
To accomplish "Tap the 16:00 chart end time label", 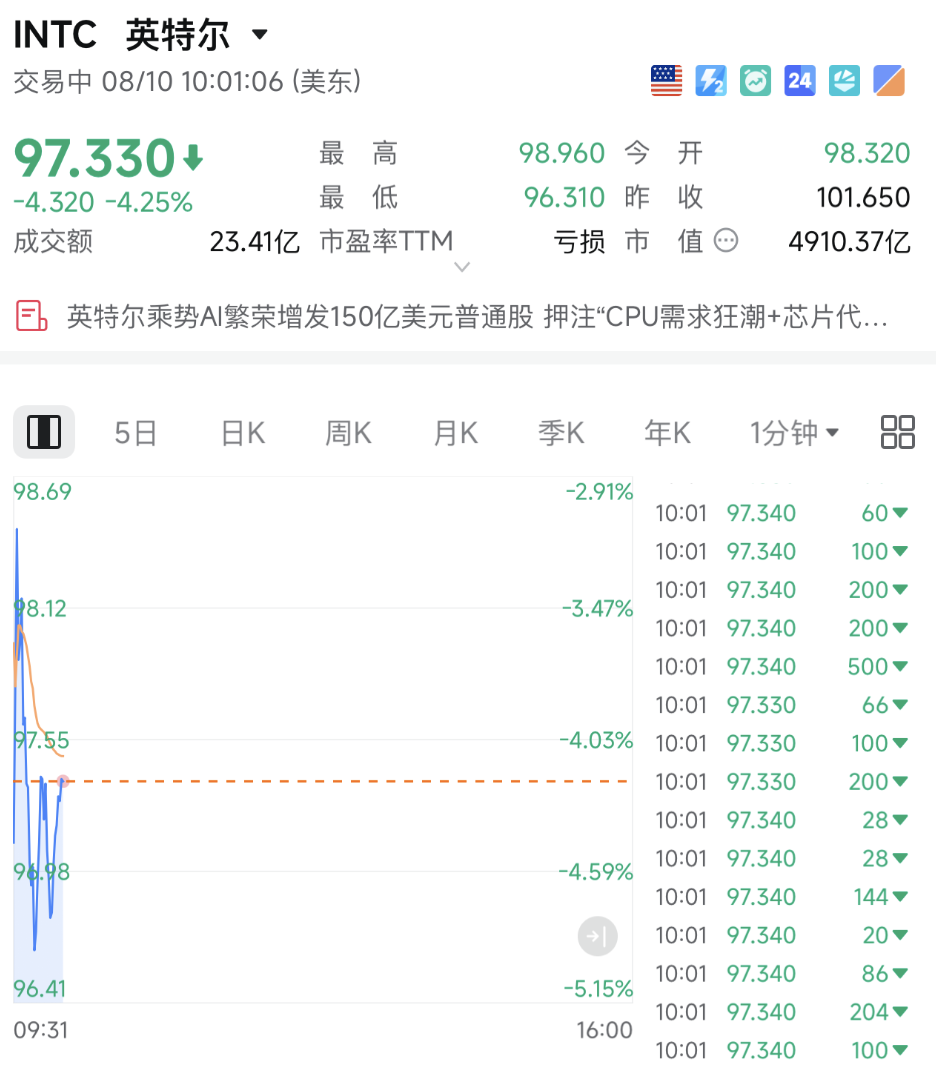I will click(604, 1030).
